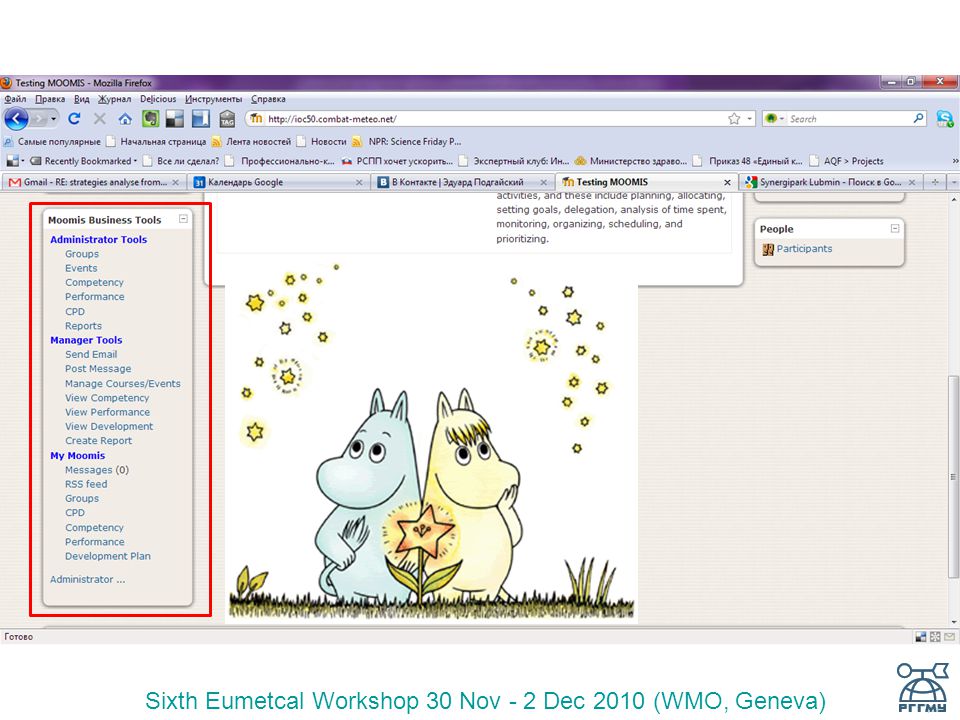This screenshot has width=960, height=720.
Task: Open RSS feed link
Action: [x=86, y=484]
